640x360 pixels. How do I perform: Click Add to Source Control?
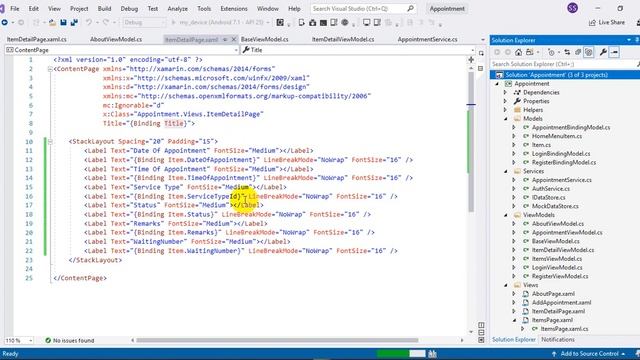click(x=589, y=354)
